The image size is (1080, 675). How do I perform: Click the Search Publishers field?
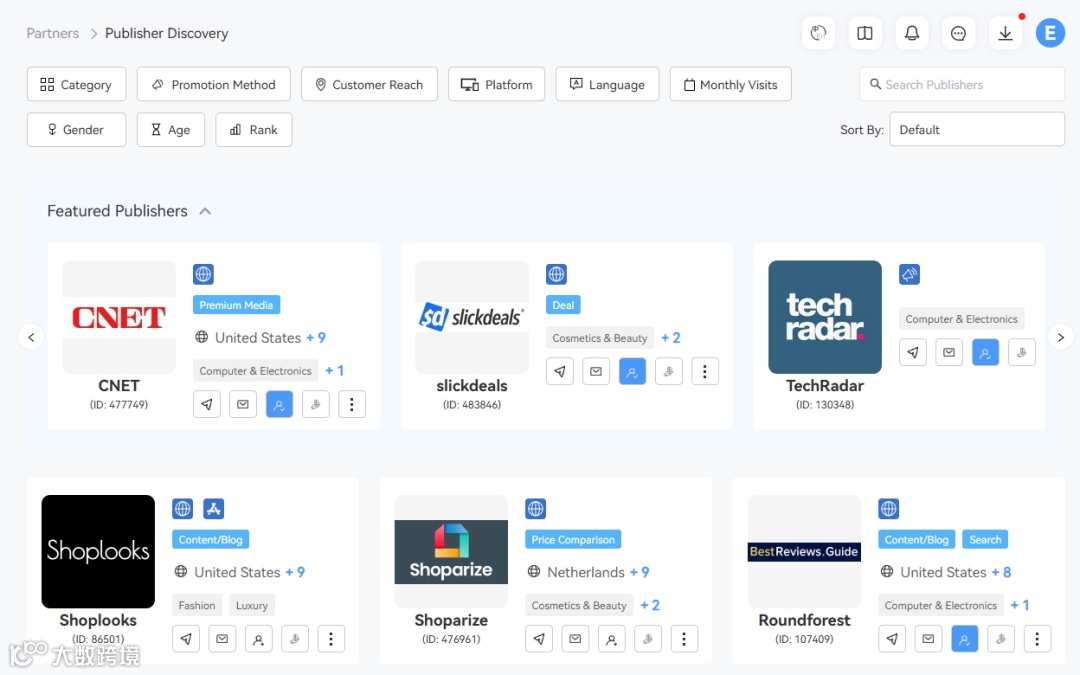coord(962,84)
